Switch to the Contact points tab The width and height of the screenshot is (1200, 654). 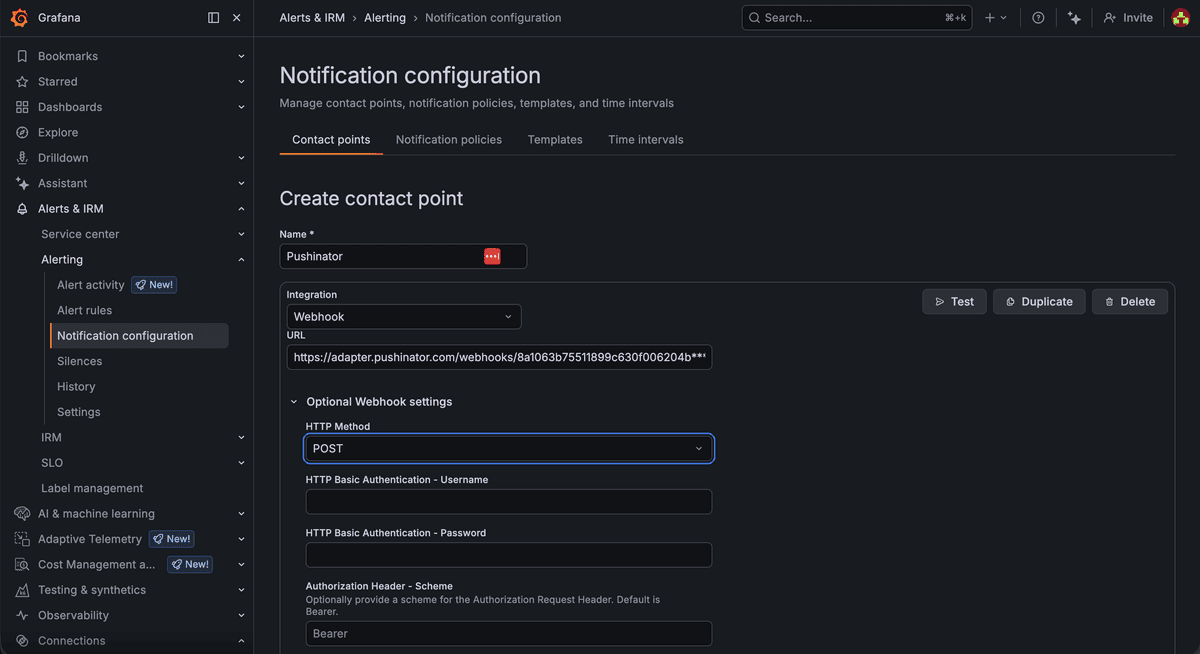click(x=331, y=140)
